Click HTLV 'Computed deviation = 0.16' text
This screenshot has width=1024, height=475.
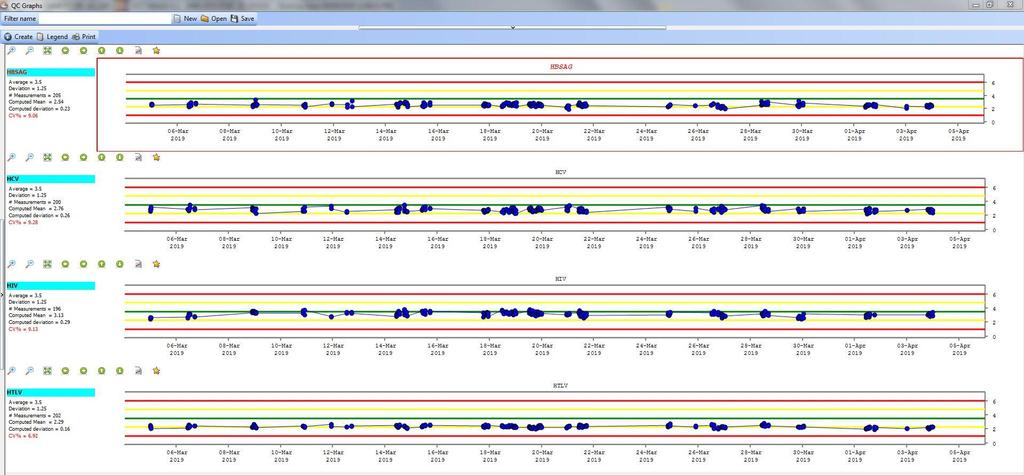click(x=39, y=429)
